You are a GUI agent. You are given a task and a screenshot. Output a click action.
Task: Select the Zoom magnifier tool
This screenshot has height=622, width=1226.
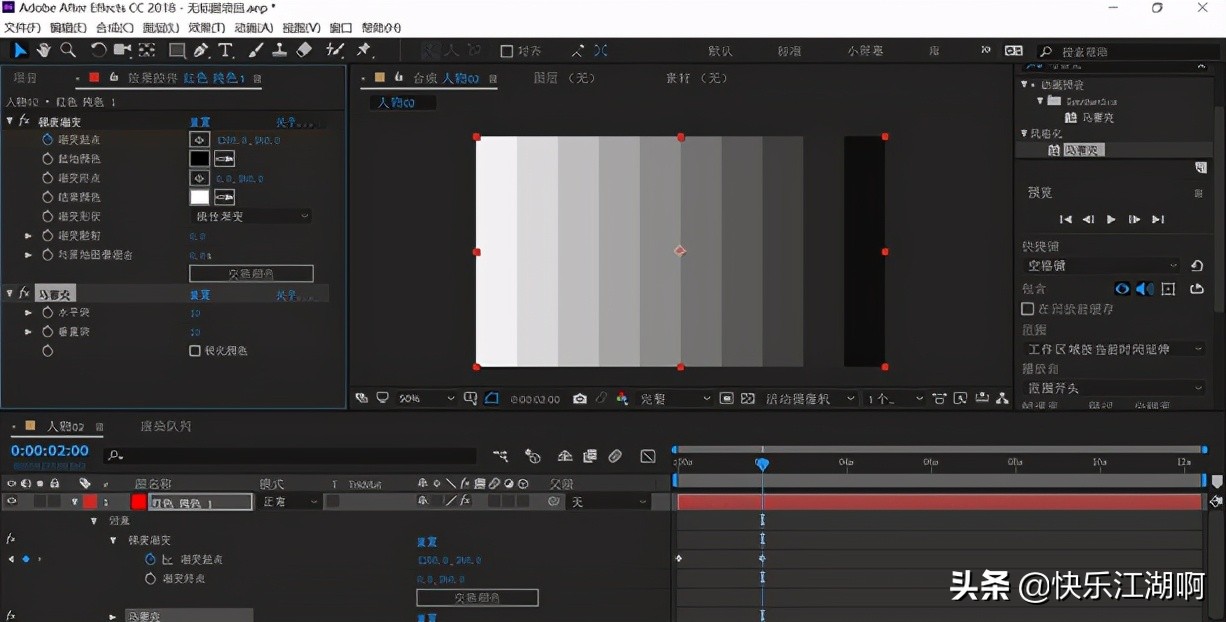tap(68, 50)
